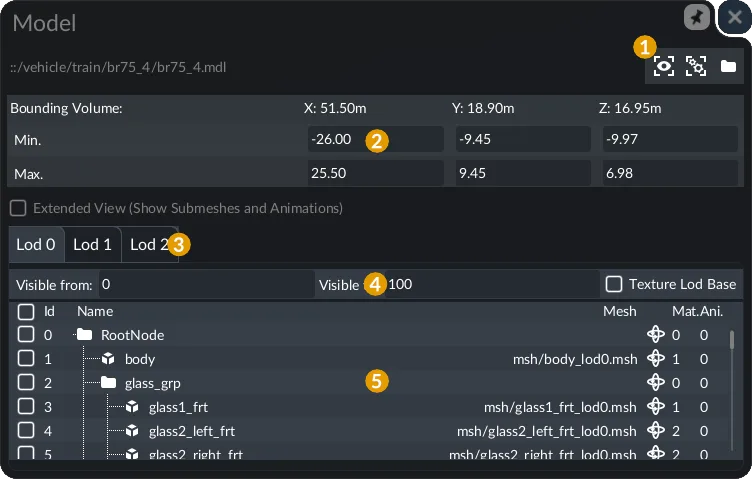Click the msh/body_lod0.msh mesh path

coord(575,359)
